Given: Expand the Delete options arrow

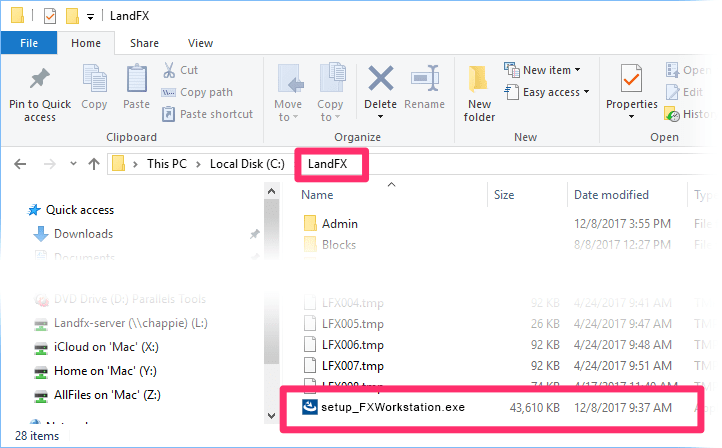Looking at the screenshot, I should pyautogui.click(x=380, y=117).
